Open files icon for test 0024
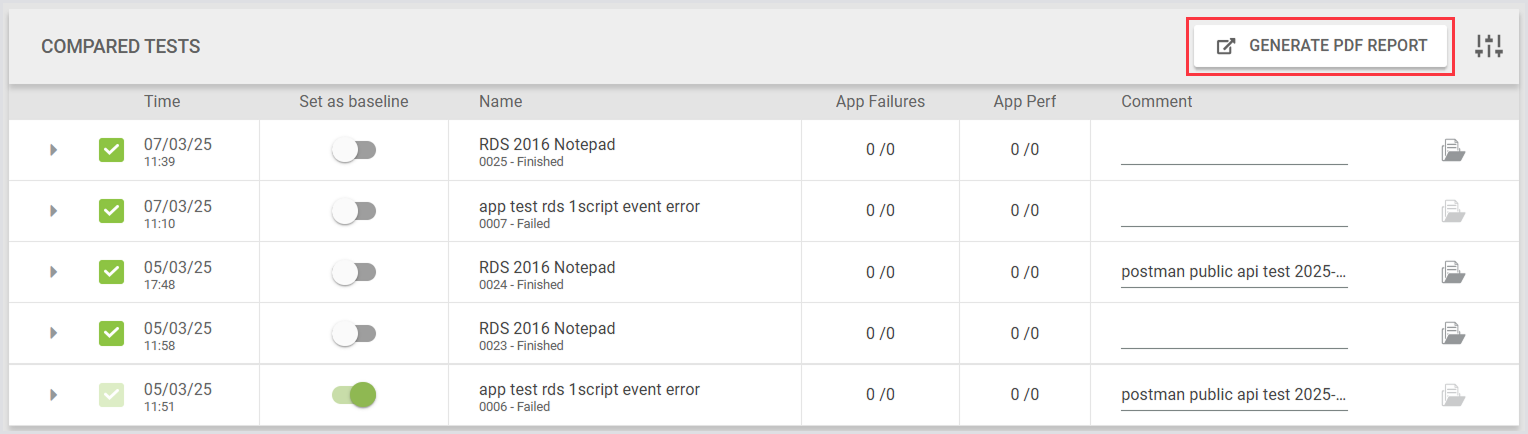 pyautogui.click(x=1452, y=272)
